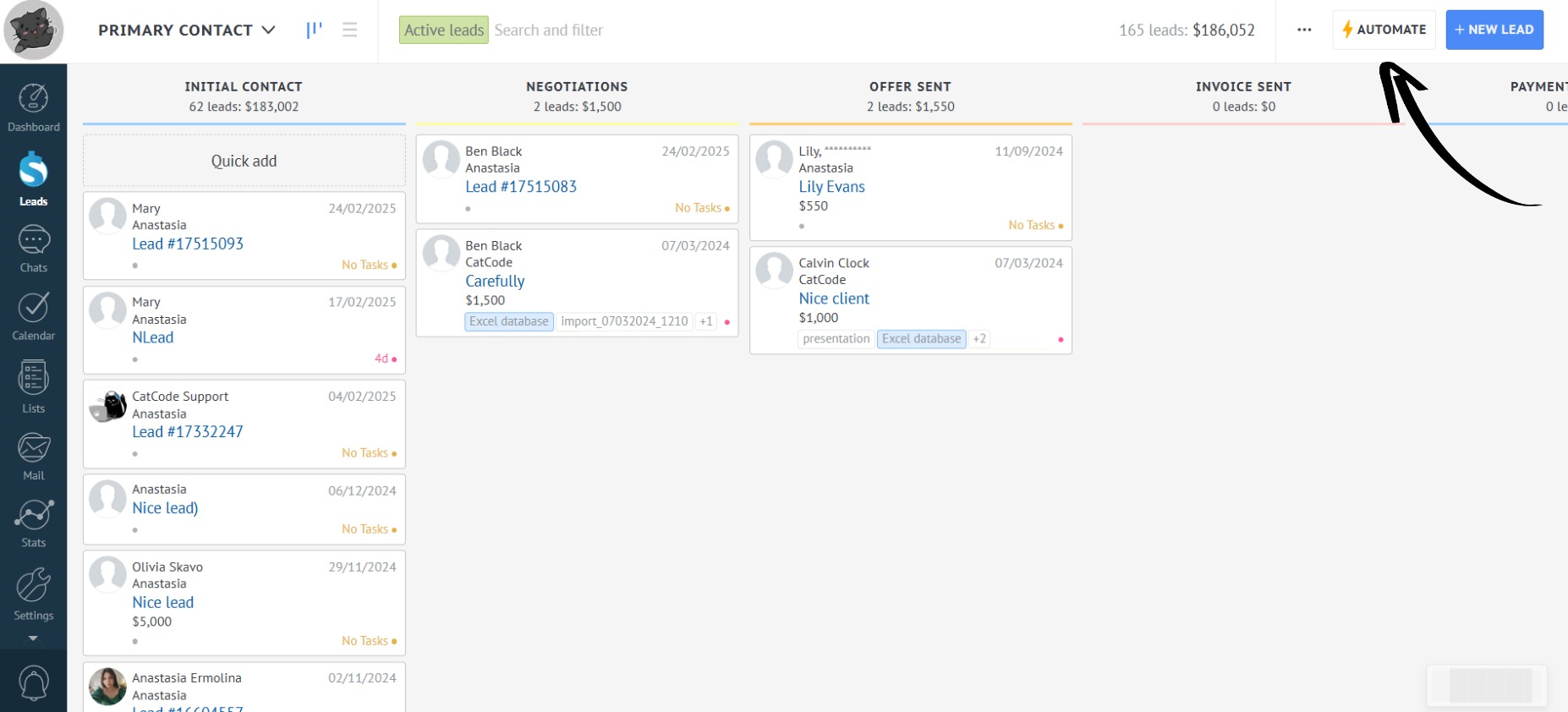This screenshot has height=712, width=1568.
Task: Expand the sidebar arrow below Settings
Action: [33, 638]
